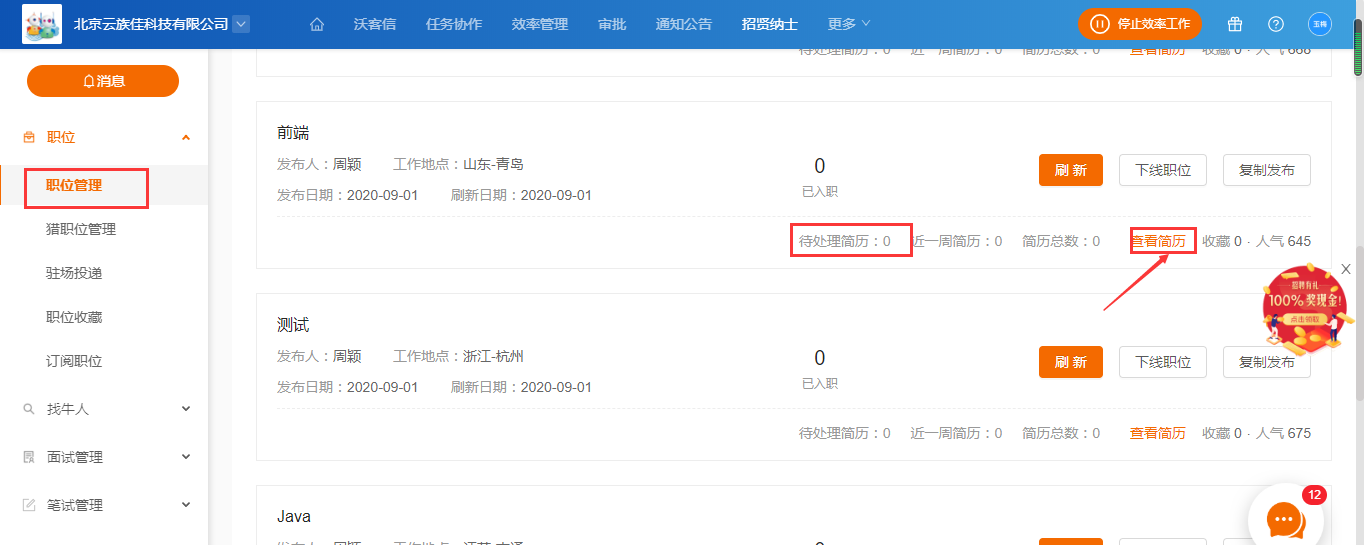Click 人气 675 in 测试 card

pos(1283,433)
